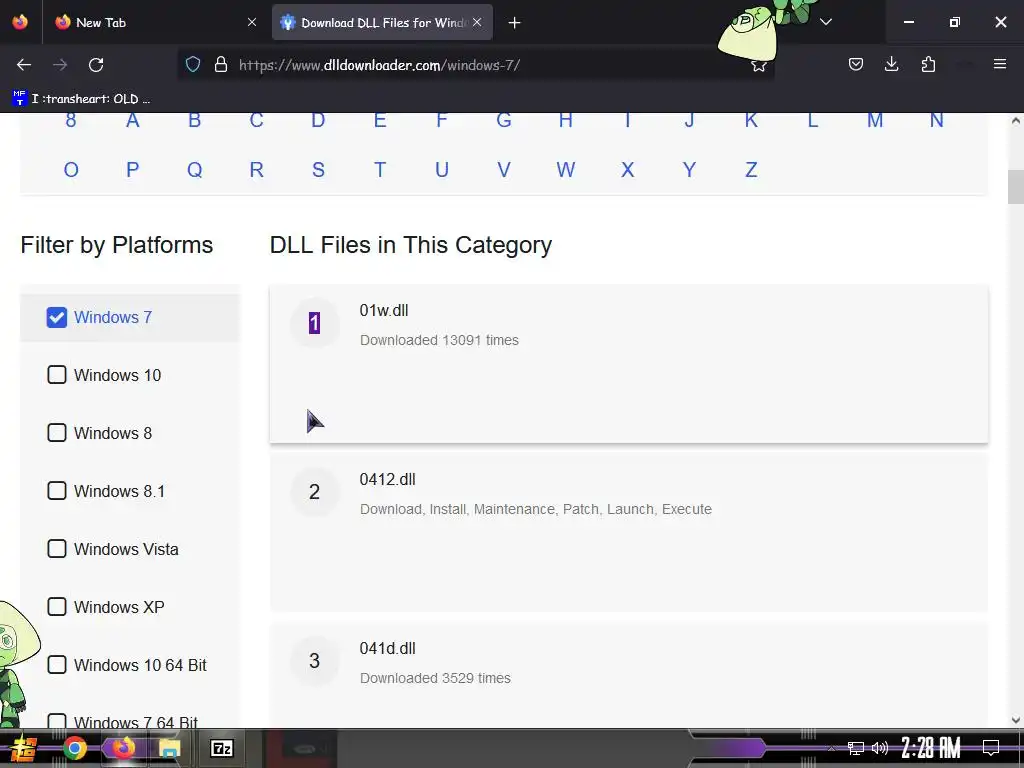Screen dimensions: 1024x768
Task: Open the transheart OLD bookmark
Action: click(81, 99)
